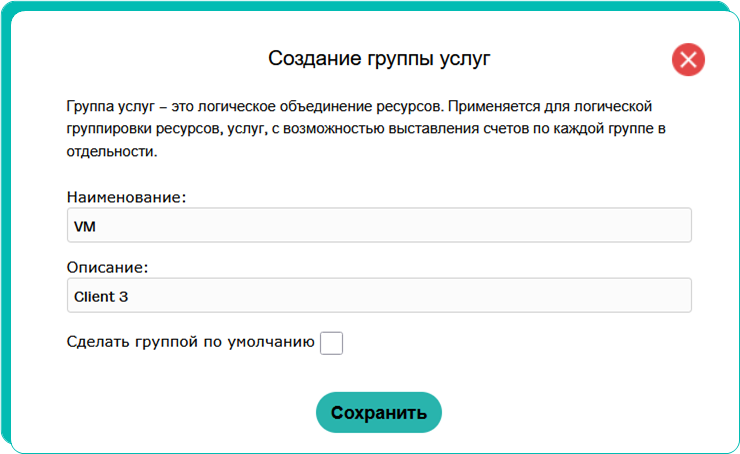The height and width of the screenshot is (454, 740).
Task: Click the 'Сделать группой по умолчанию' label text
Action: click(190, 342)
